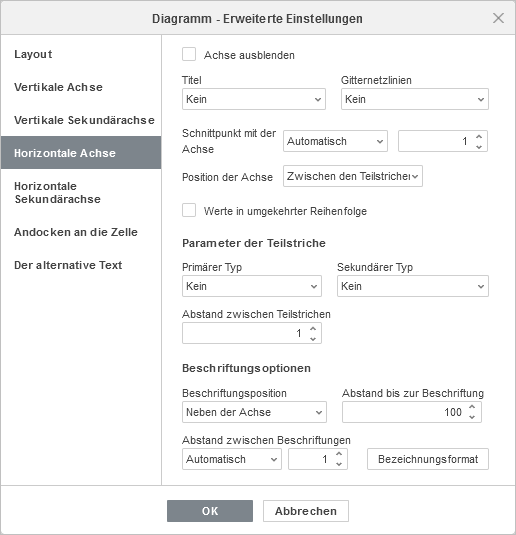Screen dimensions: 516x535
Task: Open the Gitternetzlinien dropdown
Action: tap(415, 99)
